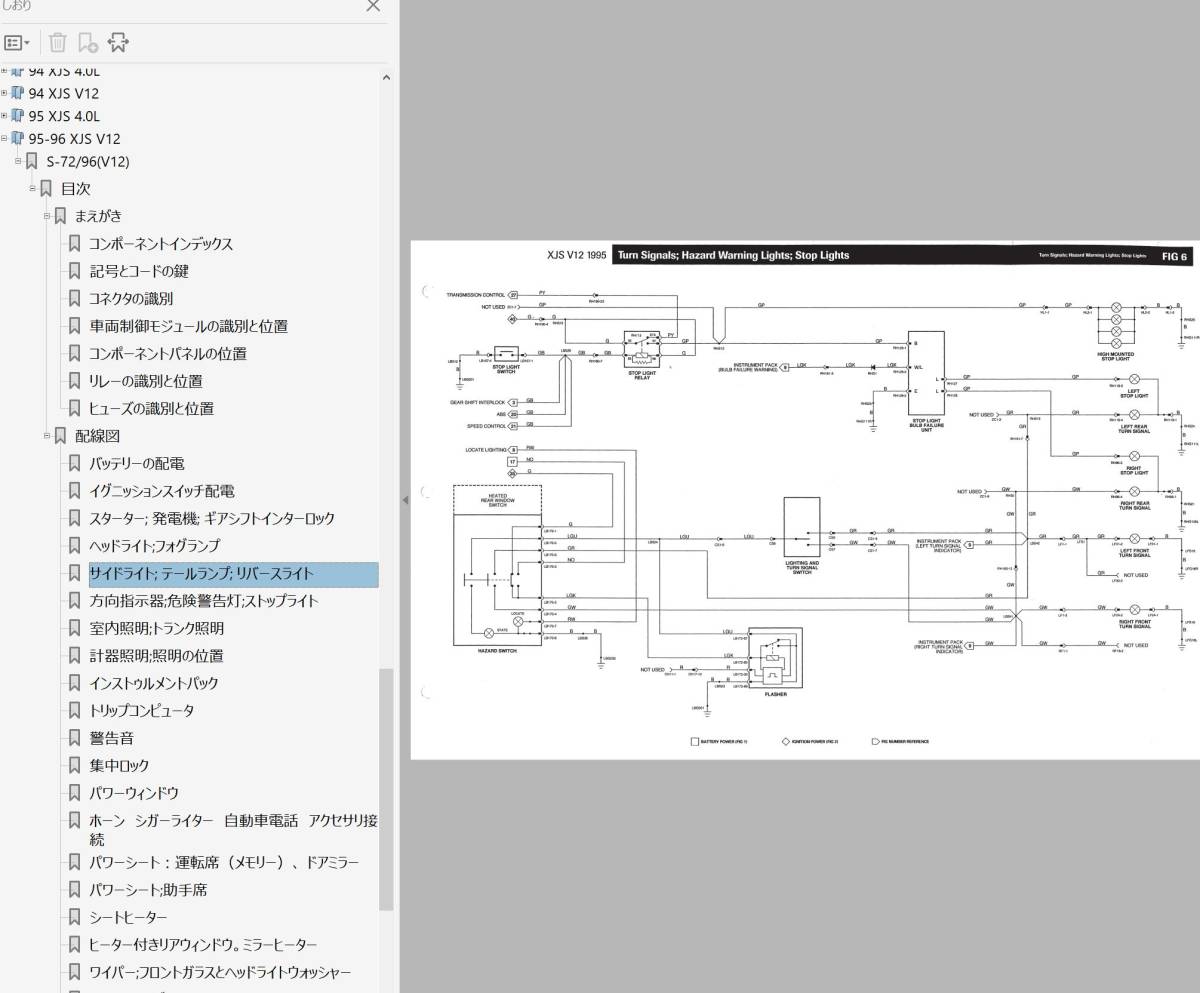
Task: Open バッテリーの配電 bookmark
Action: click(137, 464)
